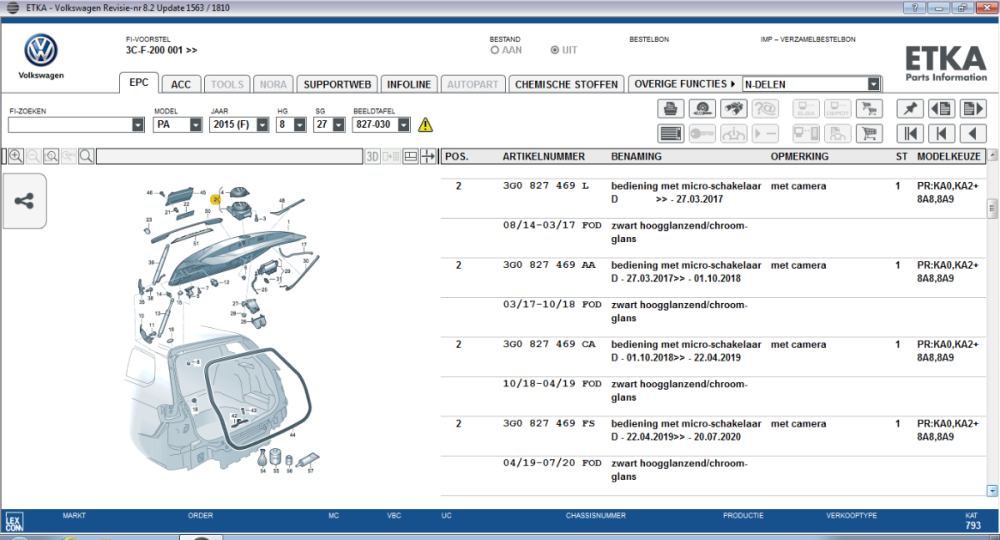Select the BESTAND AAN radio button
Screen dimensions: 1000x540
(x=495, y=50)
